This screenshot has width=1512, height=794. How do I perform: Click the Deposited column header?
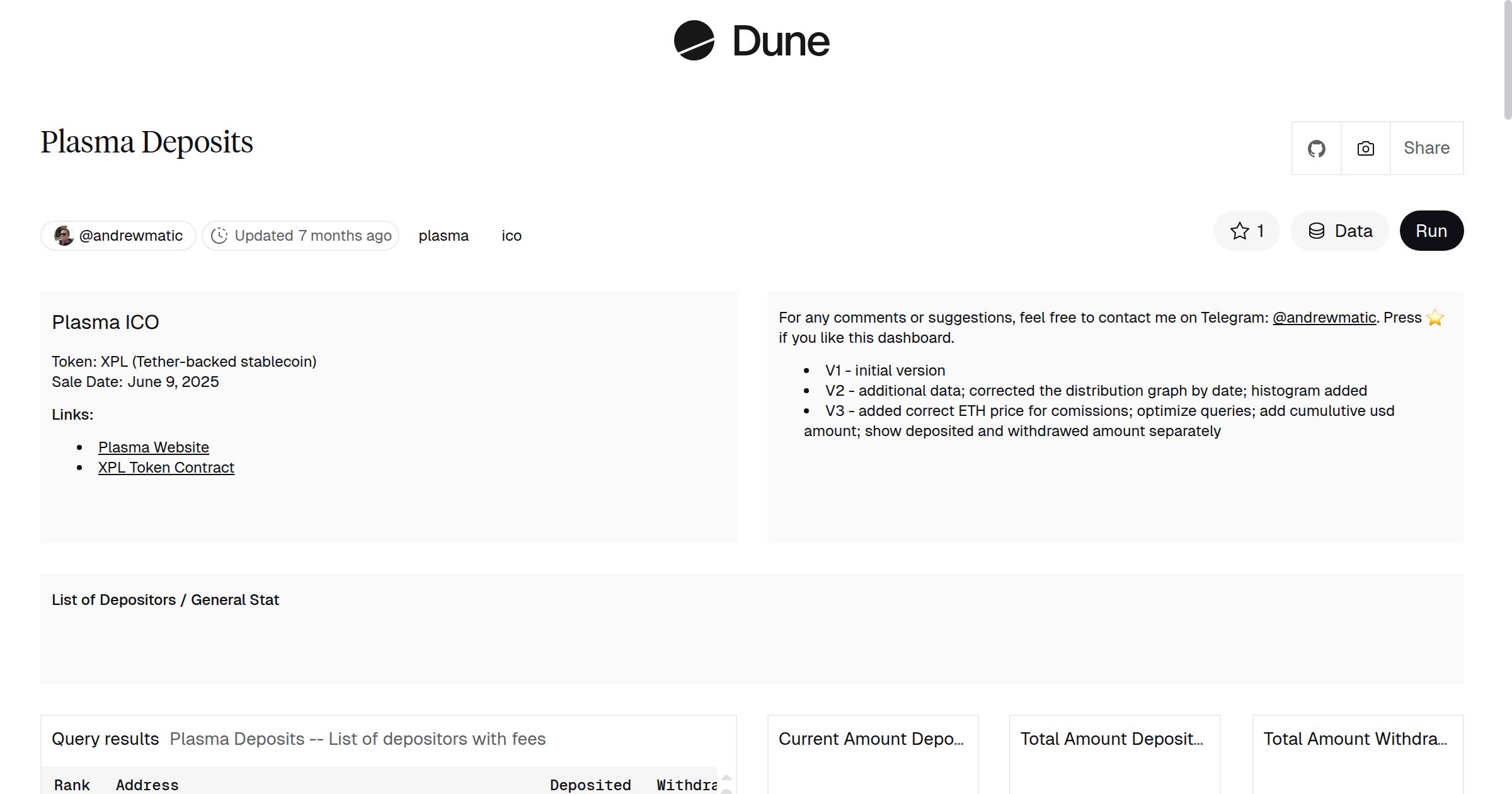click(x=590, y=785)
